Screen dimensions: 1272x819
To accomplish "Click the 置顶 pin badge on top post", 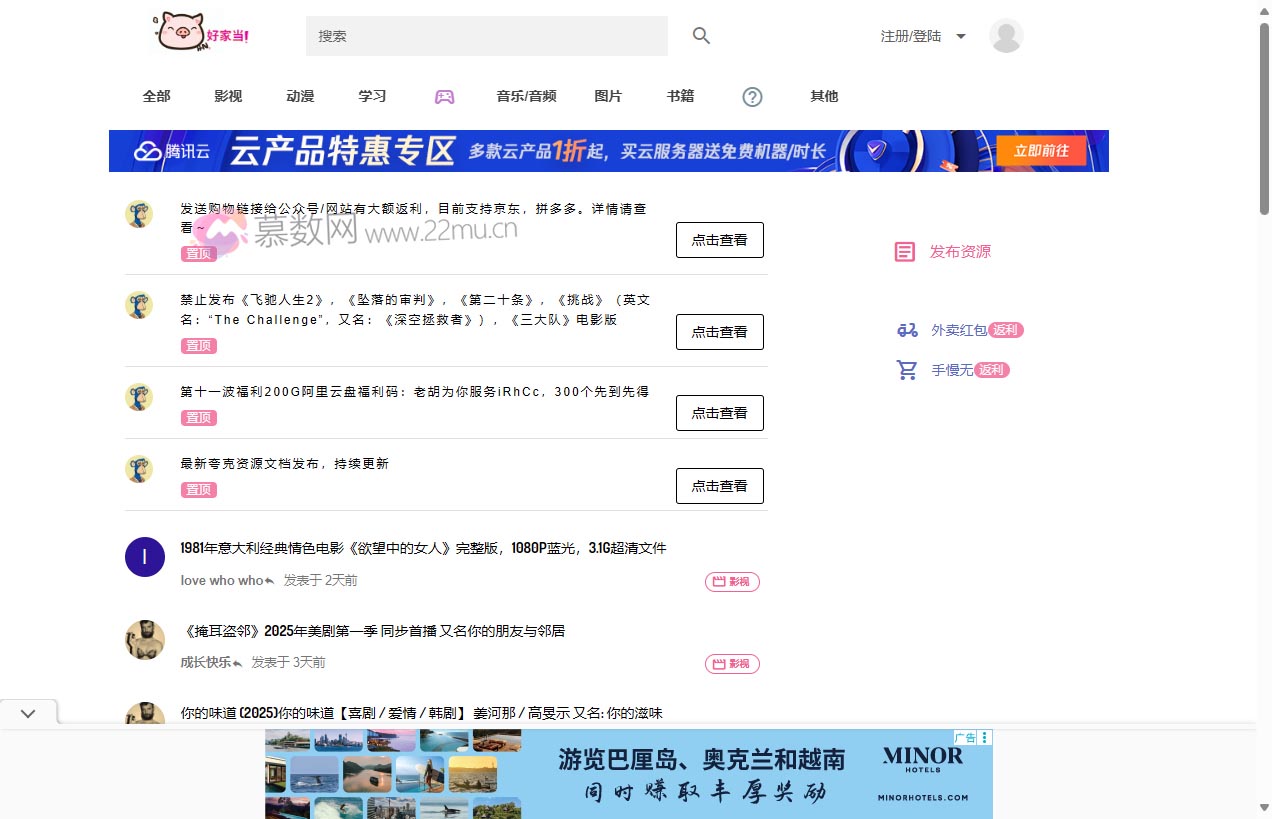I will click(198, 253).
